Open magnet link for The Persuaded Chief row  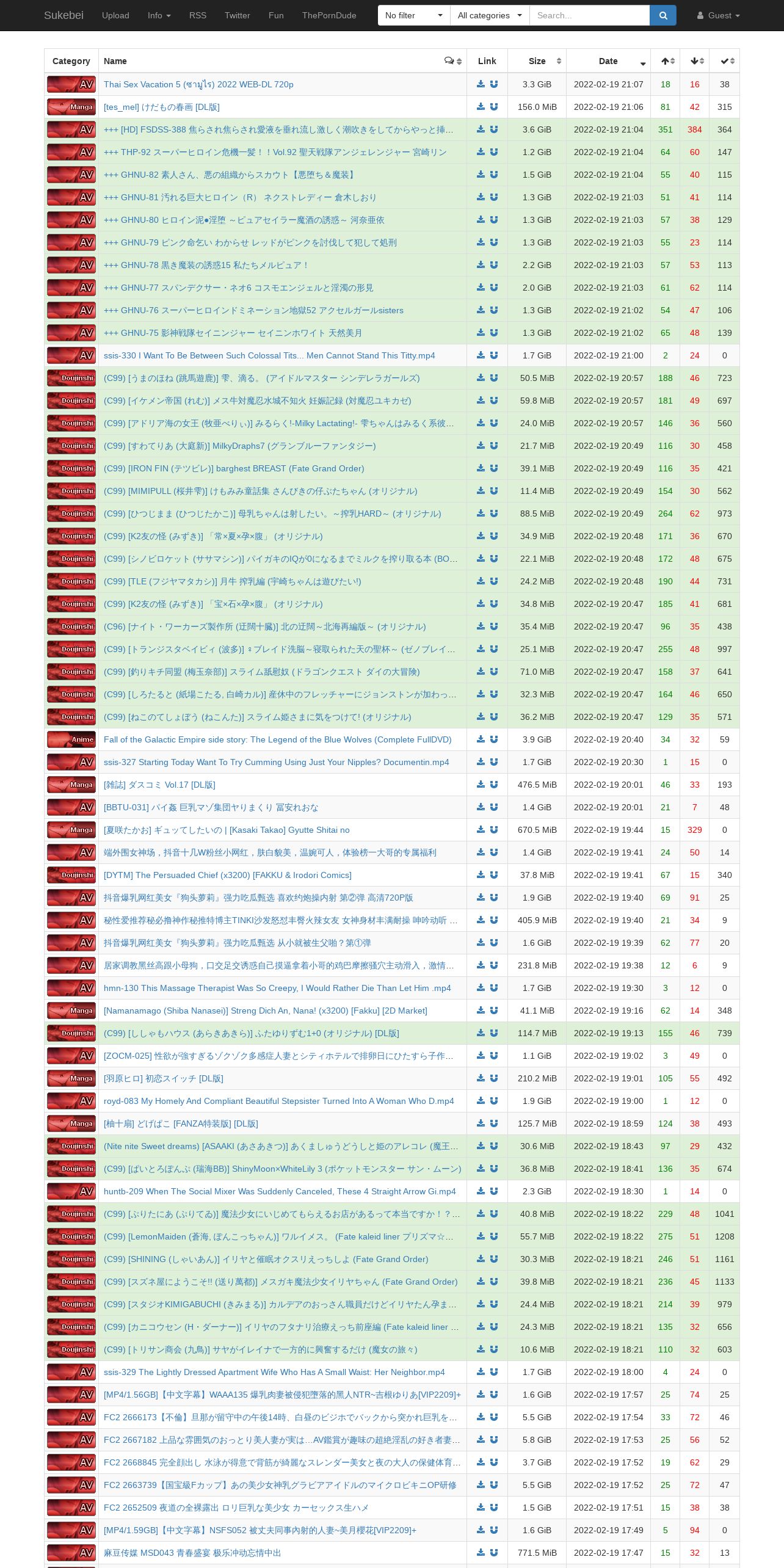point(494,875)
